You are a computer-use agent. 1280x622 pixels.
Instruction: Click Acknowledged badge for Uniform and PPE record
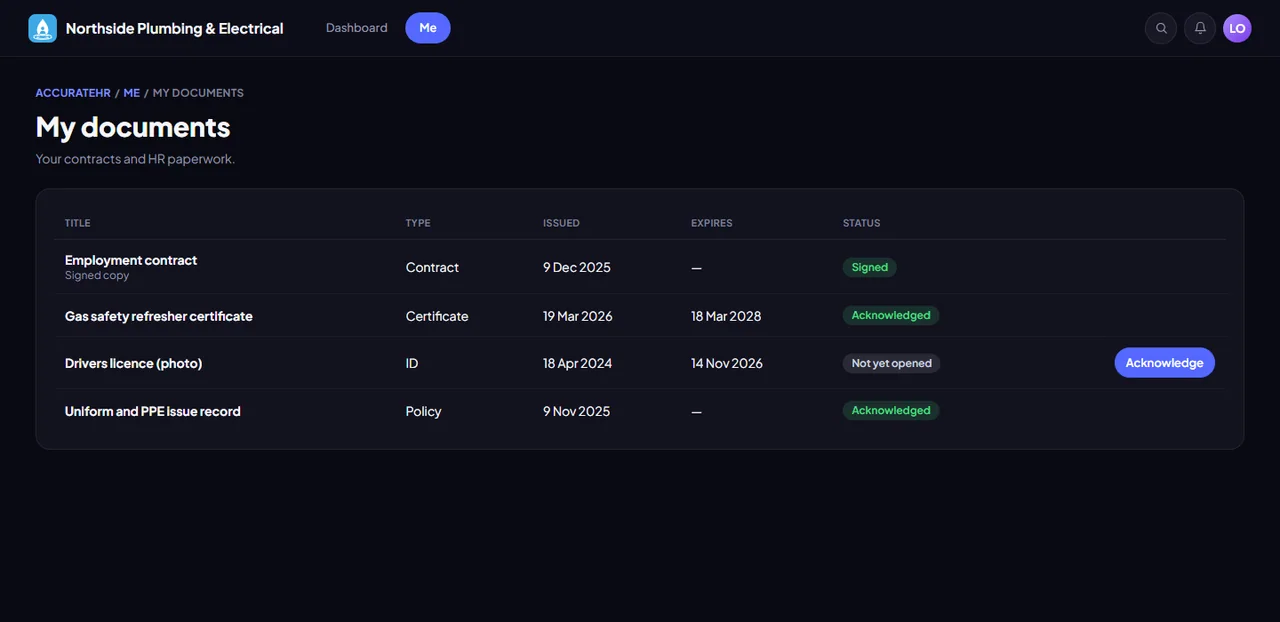(x=891, y=410)
